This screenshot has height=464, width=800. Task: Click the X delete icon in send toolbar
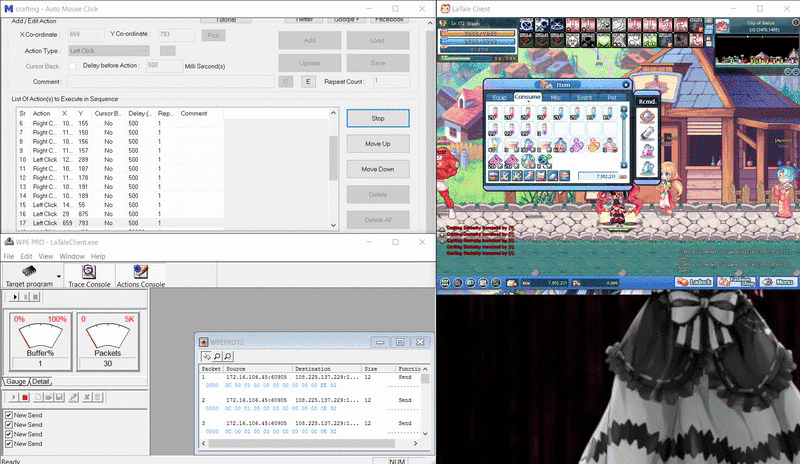pos(87,397)
